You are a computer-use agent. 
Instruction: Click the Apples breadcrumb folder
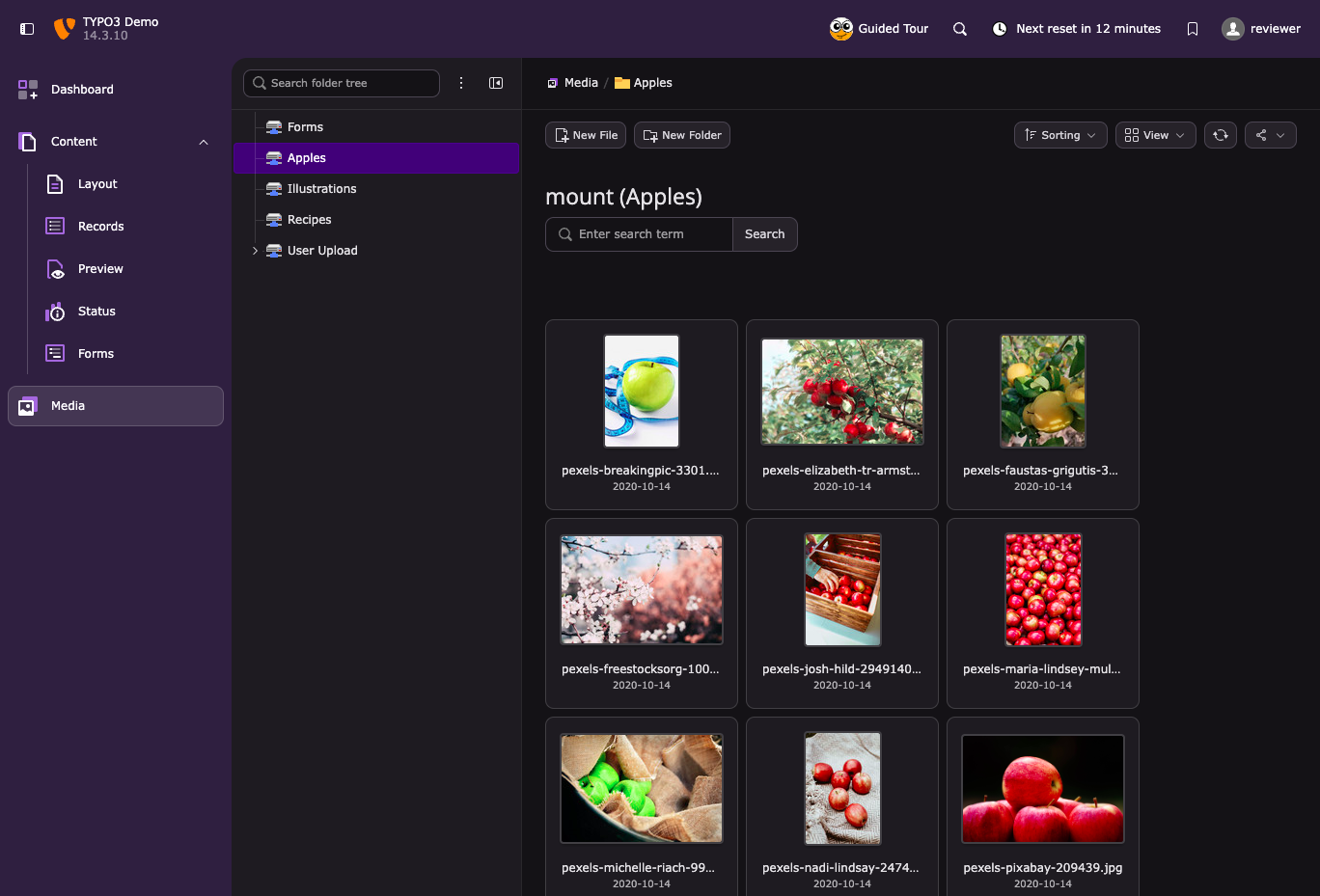coord(644,83)
